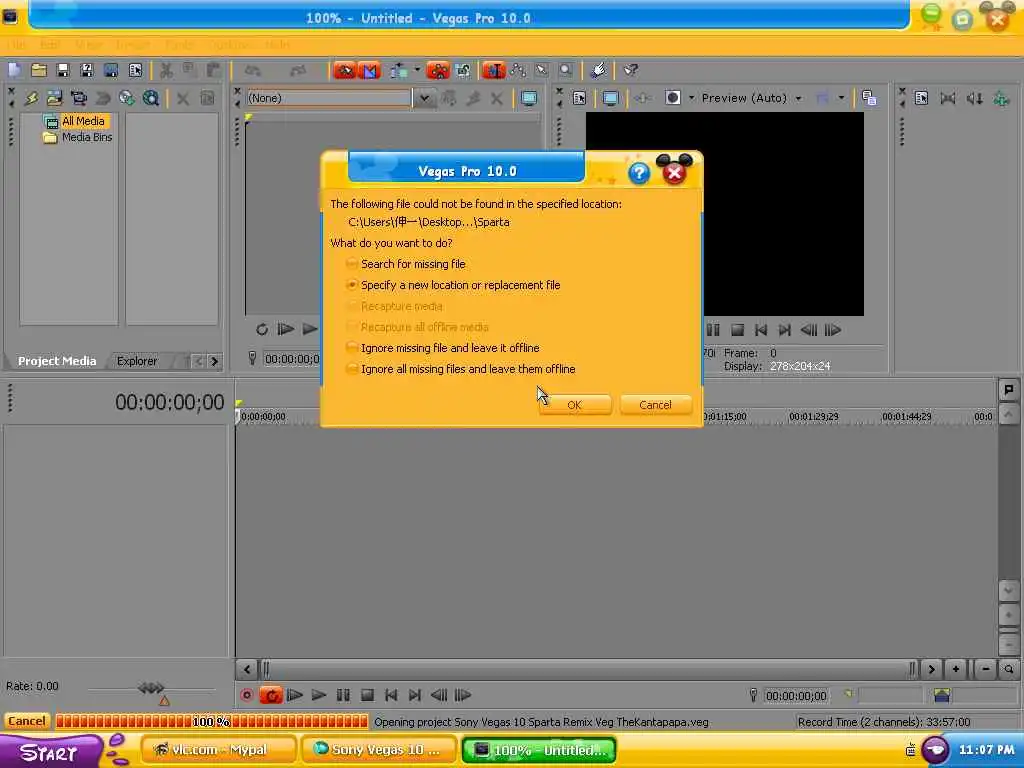Click the Capture Video camera icon
This screenshot has height=768, width=1024.
pos(78,98)
